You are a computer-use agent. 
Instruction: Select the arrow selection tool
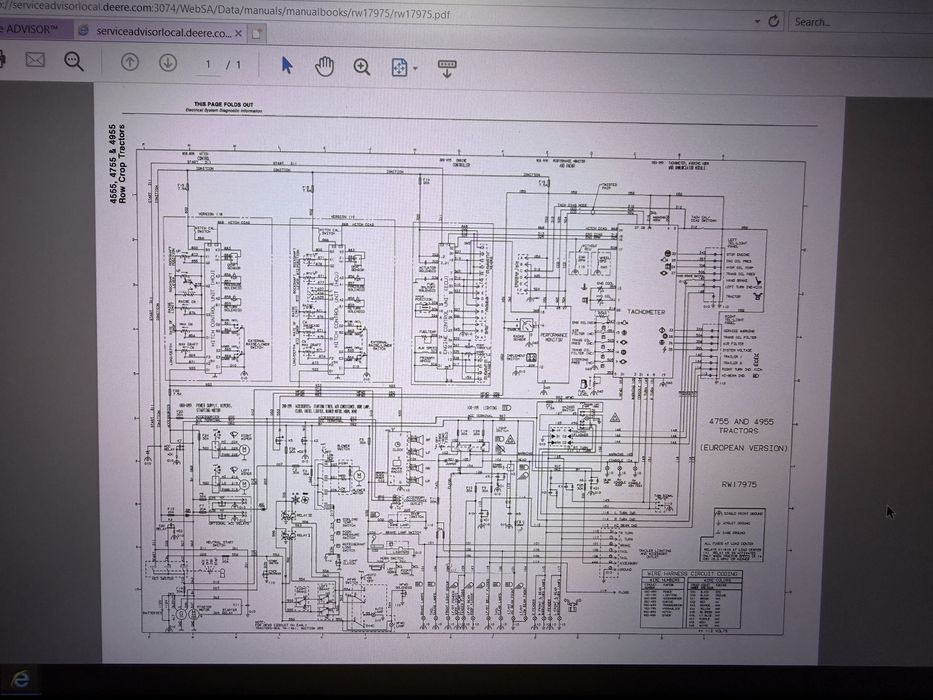coord(287,65)
